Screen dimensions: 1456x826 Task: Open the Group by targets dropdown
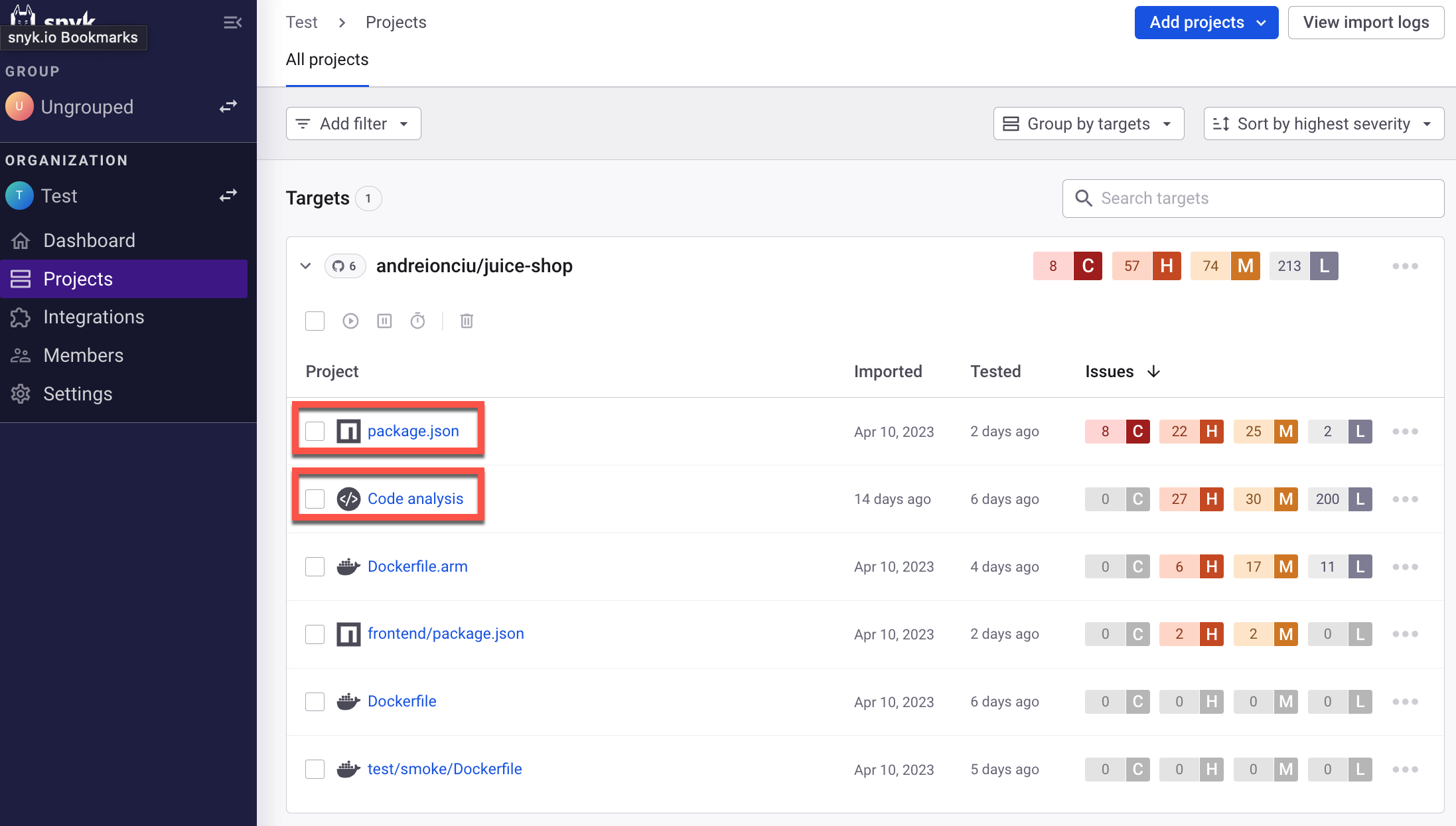click(1088, 124)
